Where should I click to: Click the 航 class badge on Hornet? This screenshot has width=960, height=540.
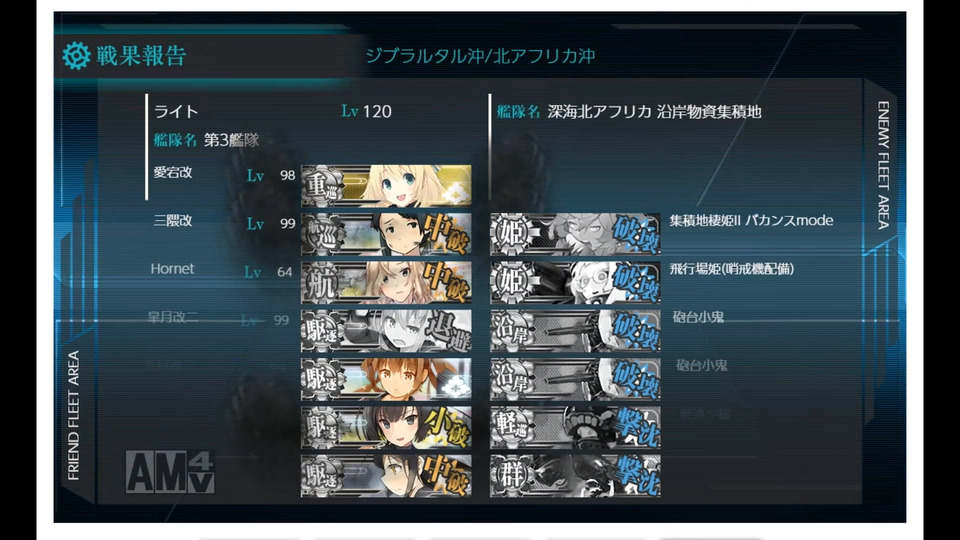pos(322,282)
